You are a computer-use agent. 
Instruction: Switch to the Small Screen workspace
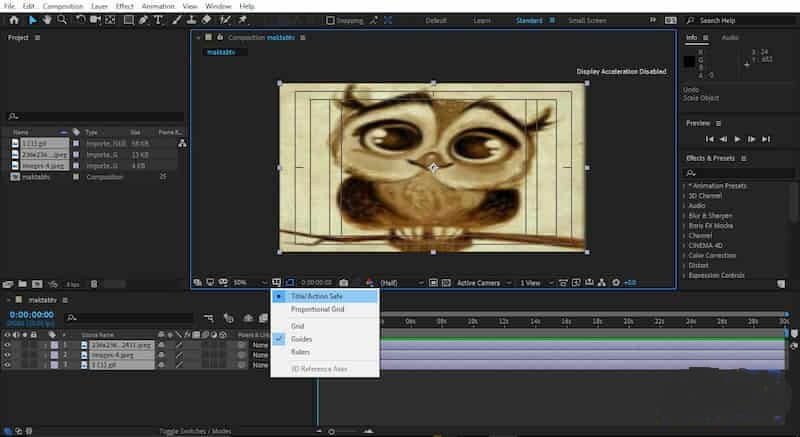pyautogui.click(x=586, y=20)
